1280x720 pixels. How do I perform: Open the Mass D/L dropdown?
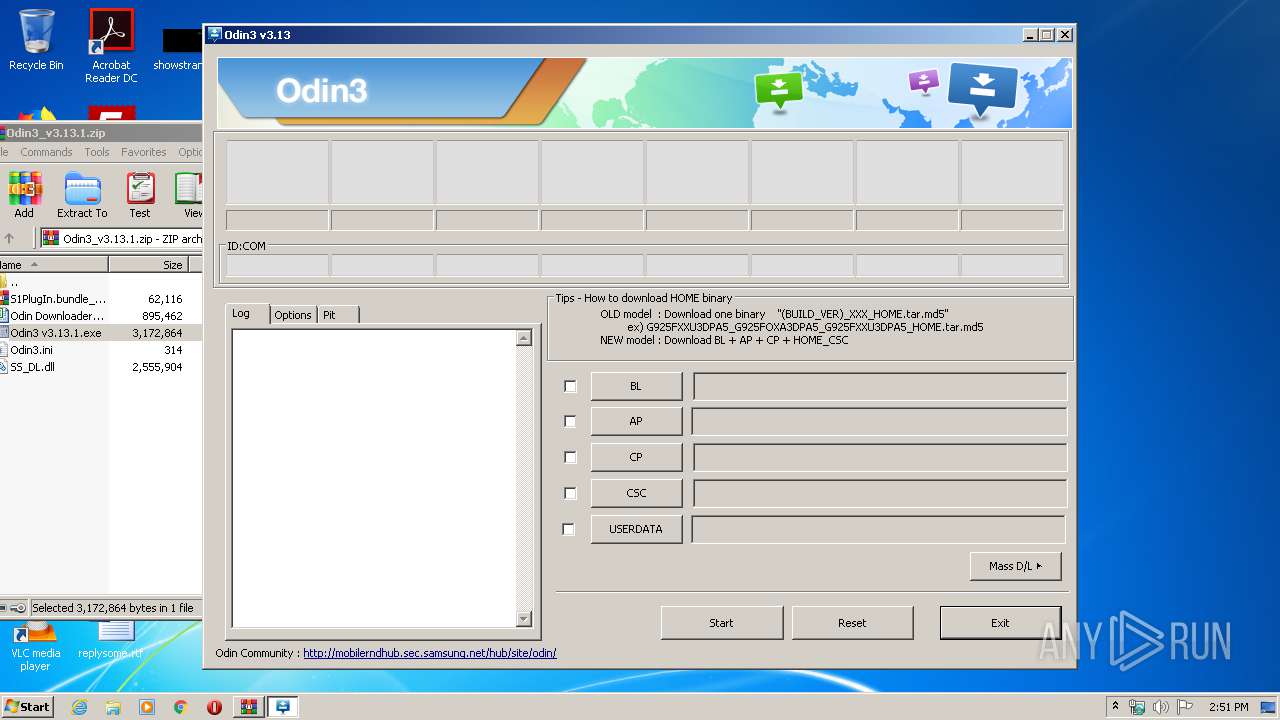point(1015,566)
